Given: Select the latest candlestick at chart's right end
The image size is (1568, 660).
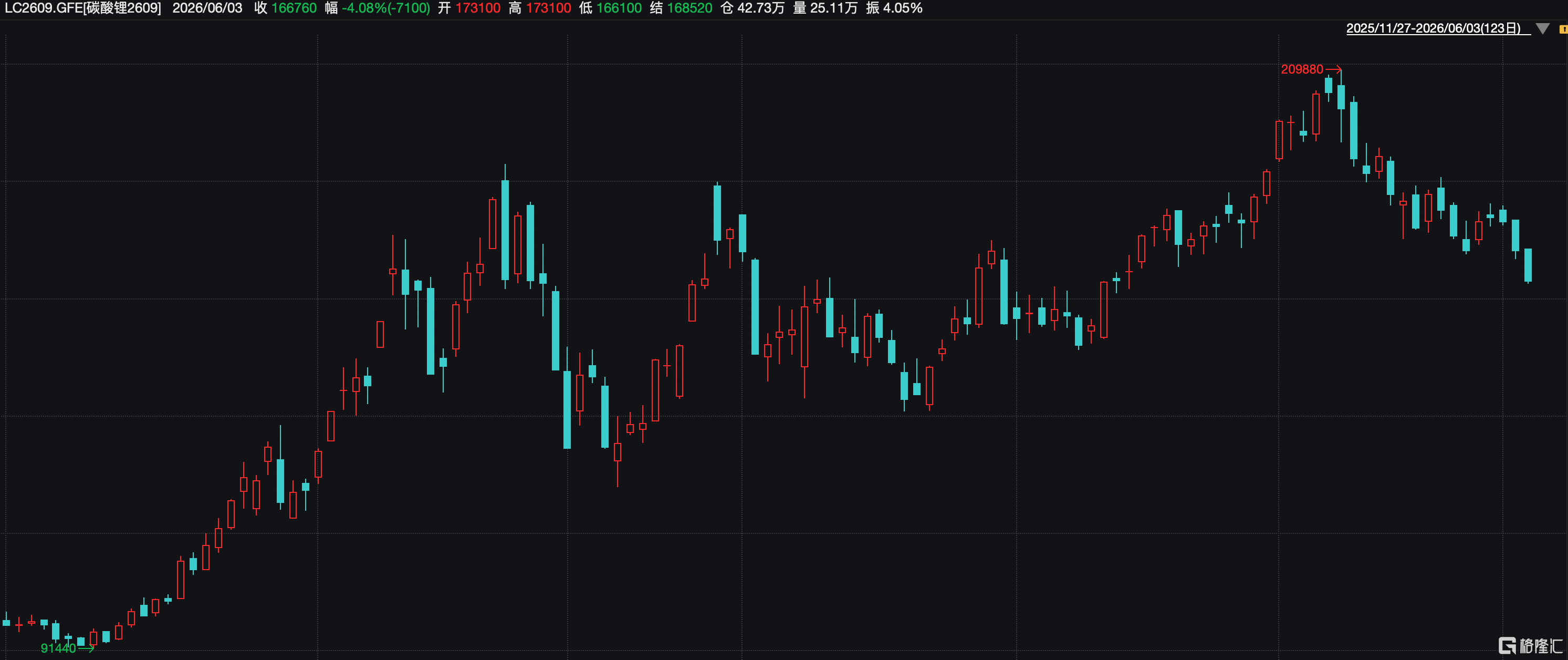Looking at the screenshot, I should coord(1528,265).
